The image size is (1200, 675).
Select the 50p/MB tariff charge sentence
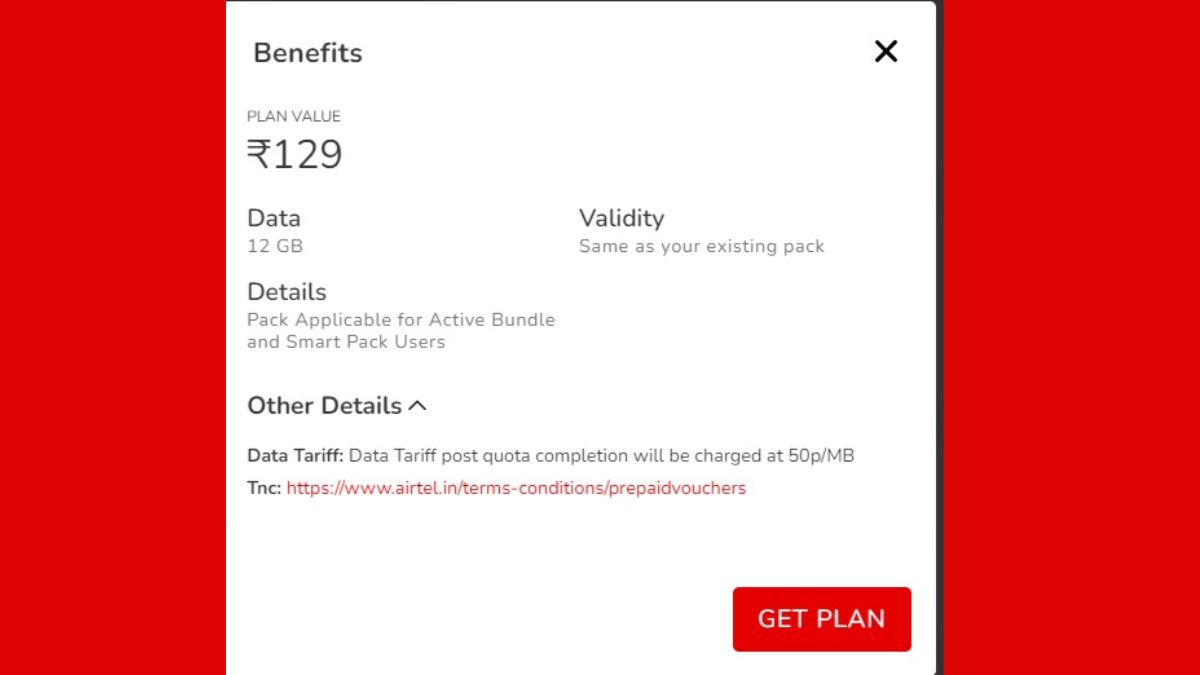(601, 456)
